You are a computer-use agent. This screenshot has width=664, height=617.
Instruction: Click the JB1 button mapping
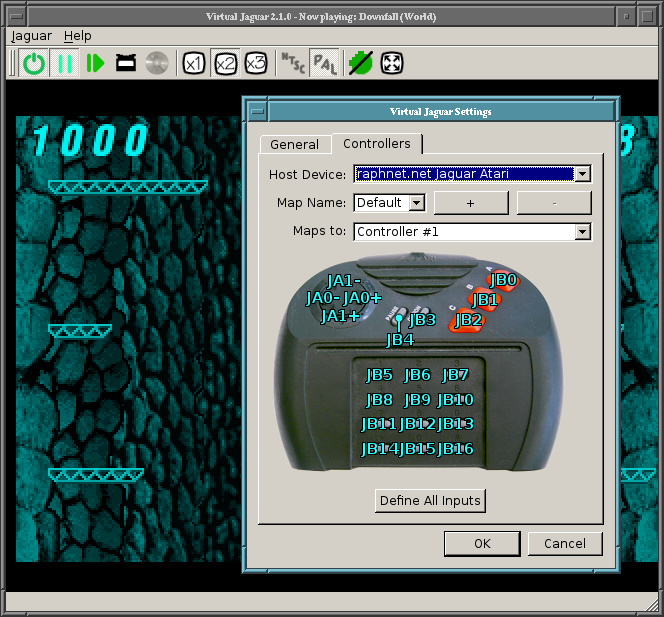[x=485, y=300]
